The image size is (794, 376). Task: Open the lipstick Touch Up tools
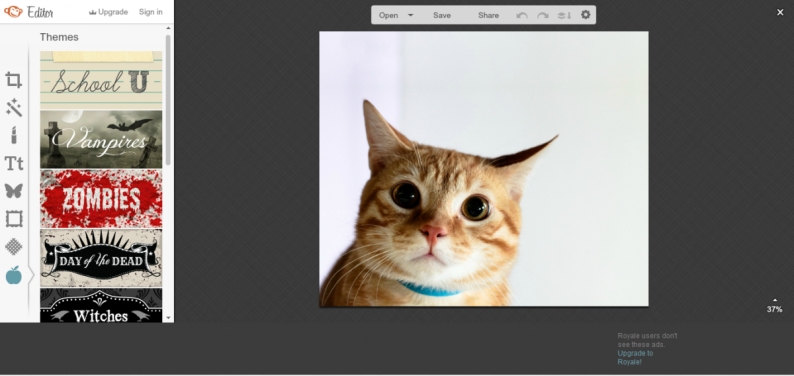14,135
